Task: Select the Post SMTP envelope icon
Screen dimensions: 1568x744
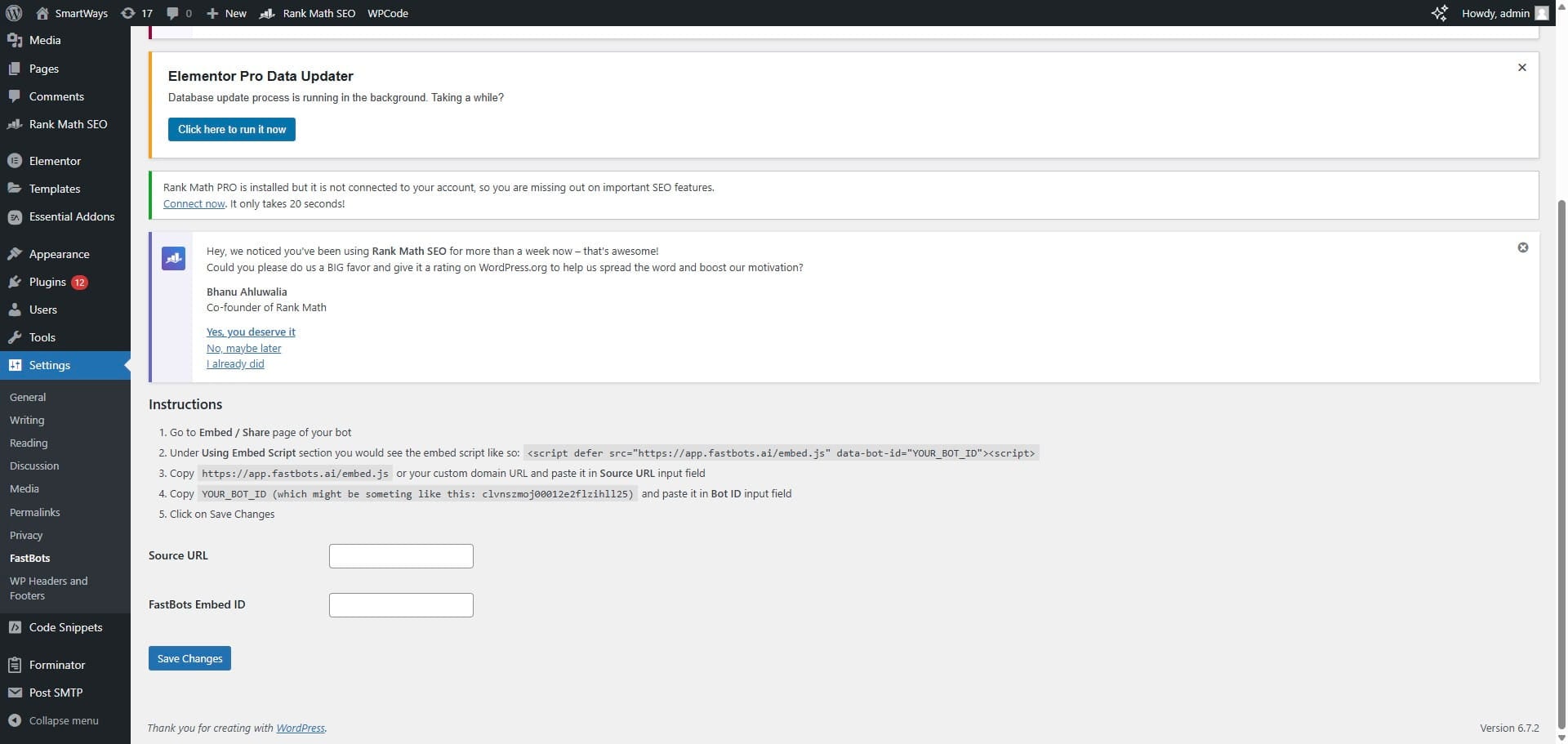Action: (x=15, y=692)
